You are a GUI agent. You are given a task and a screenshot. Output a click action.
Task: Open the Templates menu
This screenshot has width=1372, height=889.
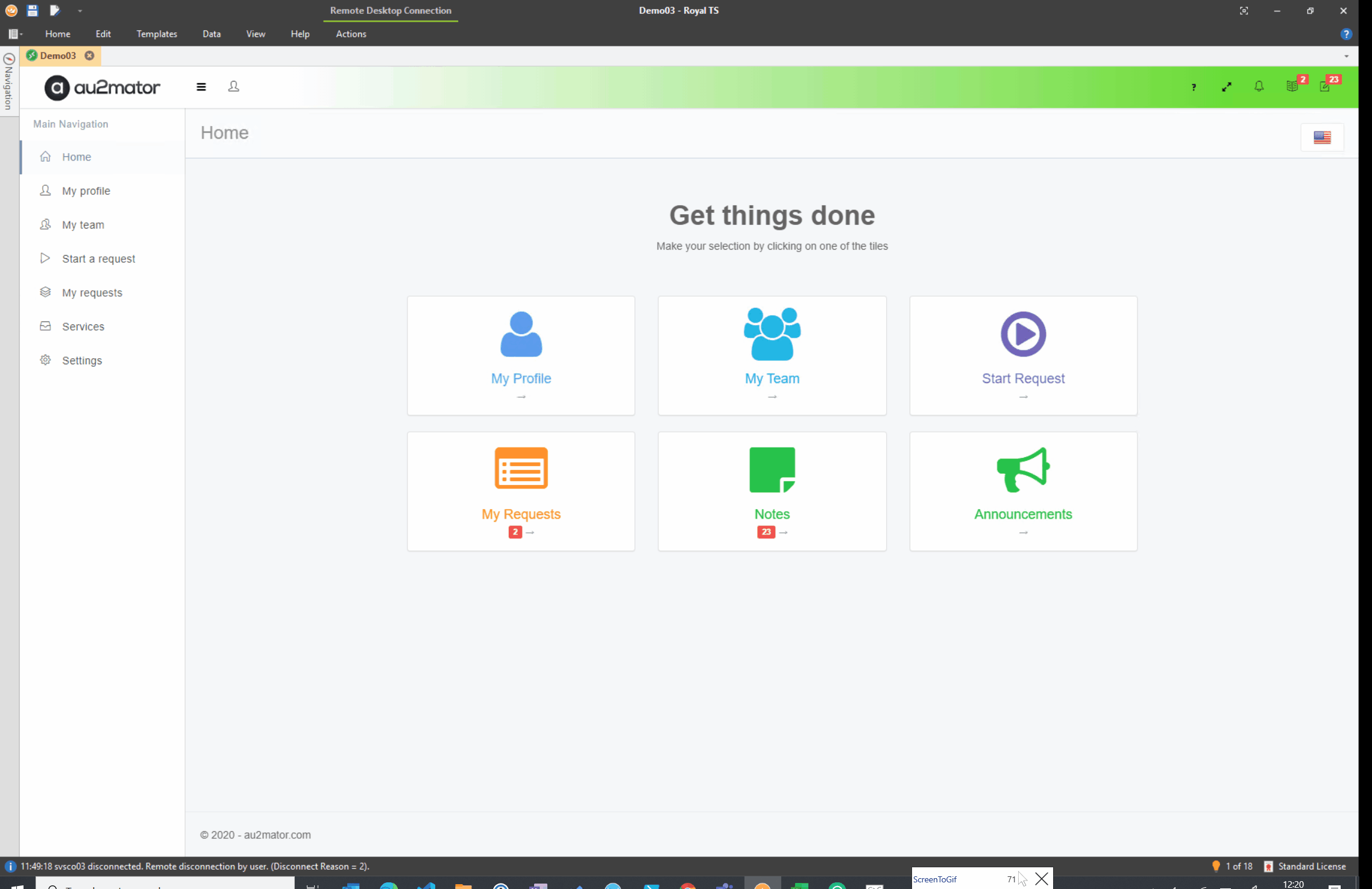pyautogui.click(x=157, y=34)
